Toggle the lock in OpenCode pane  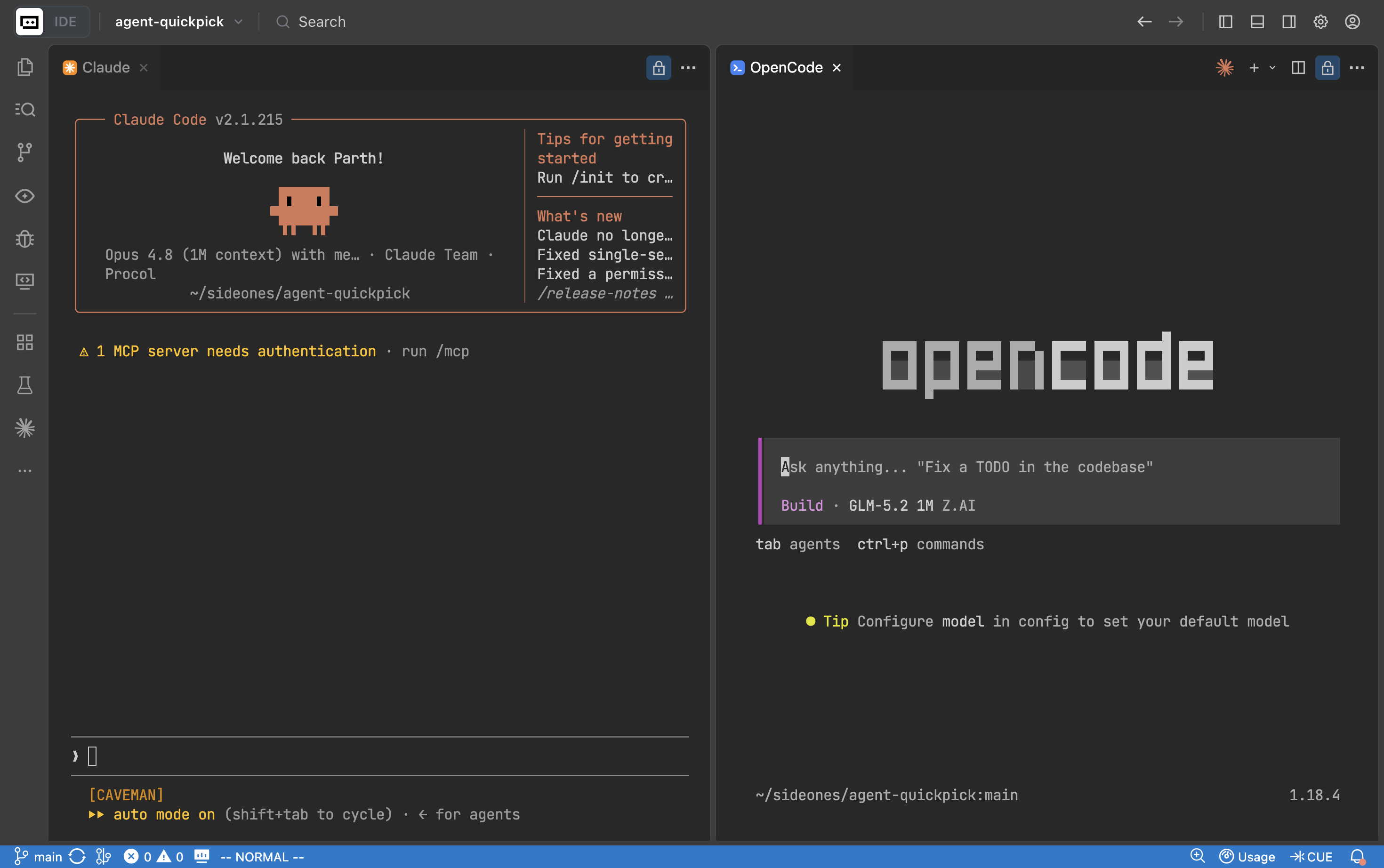coord(1328,68)
